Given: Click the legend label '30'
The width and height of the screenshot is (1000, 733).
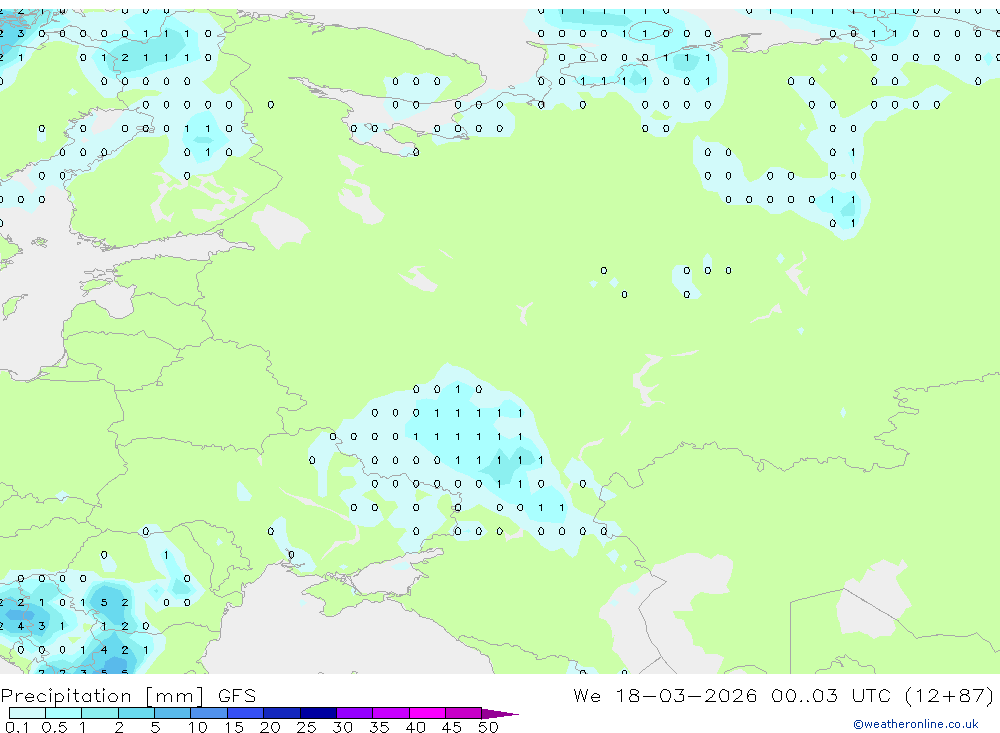Looking at the screenshot, I should point(342,727).
